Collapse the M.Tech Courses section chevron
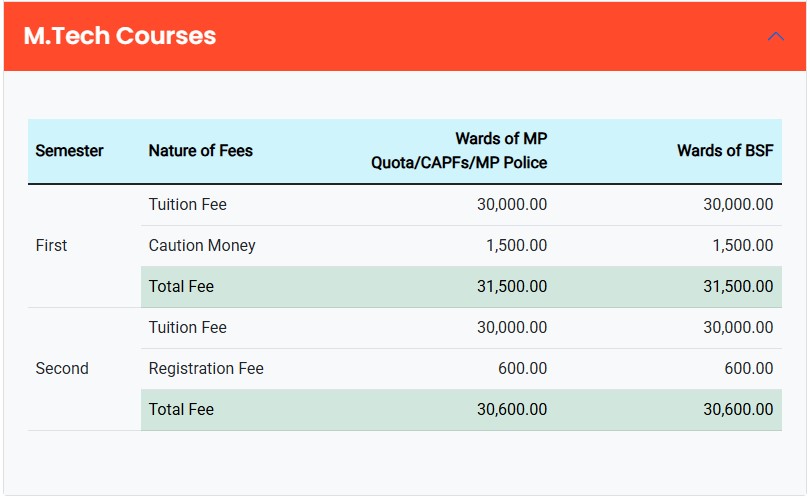 (776, 37)
